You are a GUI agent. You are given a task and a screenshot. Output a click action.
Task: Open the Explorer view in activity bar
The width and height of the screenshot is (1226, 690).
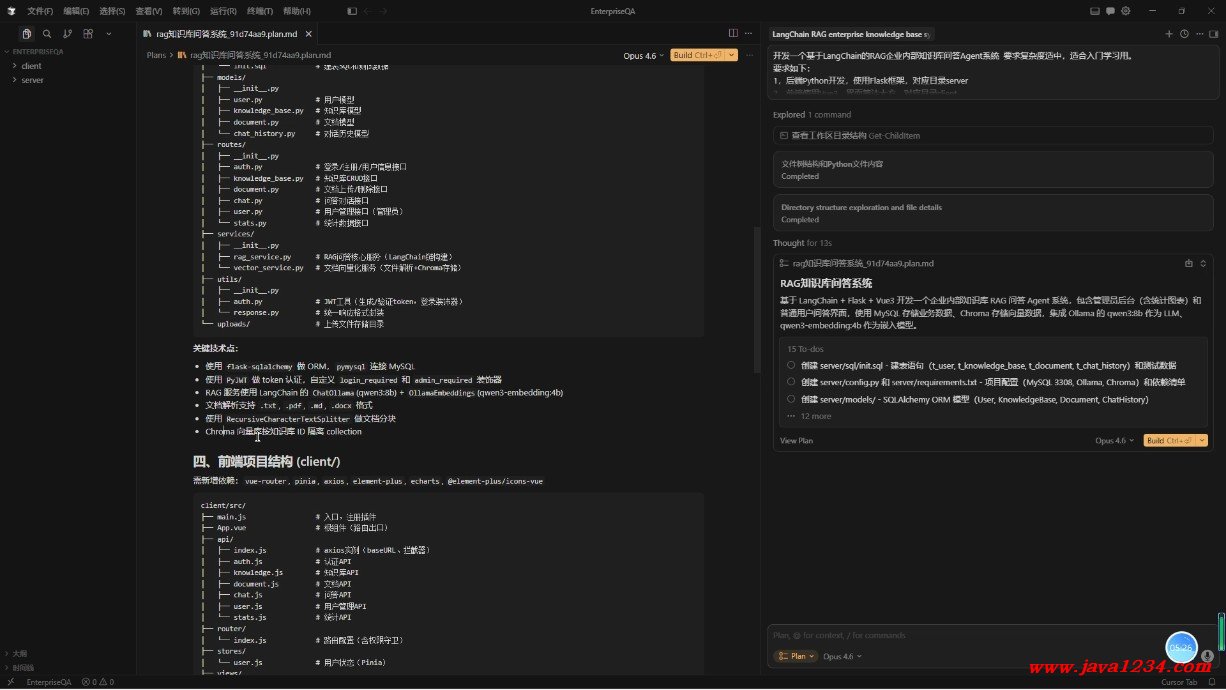[27, 34]
